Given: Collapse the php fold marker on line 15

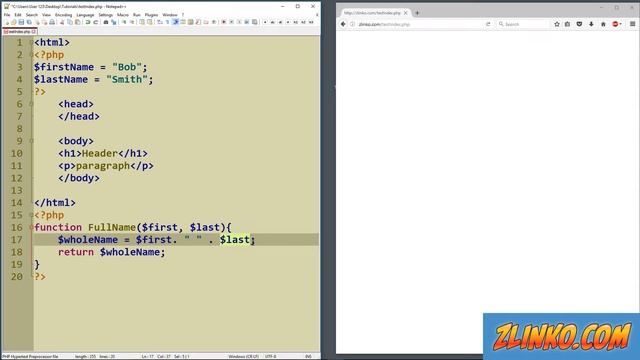Looking at the screenshot, I should tap(31, 215).
